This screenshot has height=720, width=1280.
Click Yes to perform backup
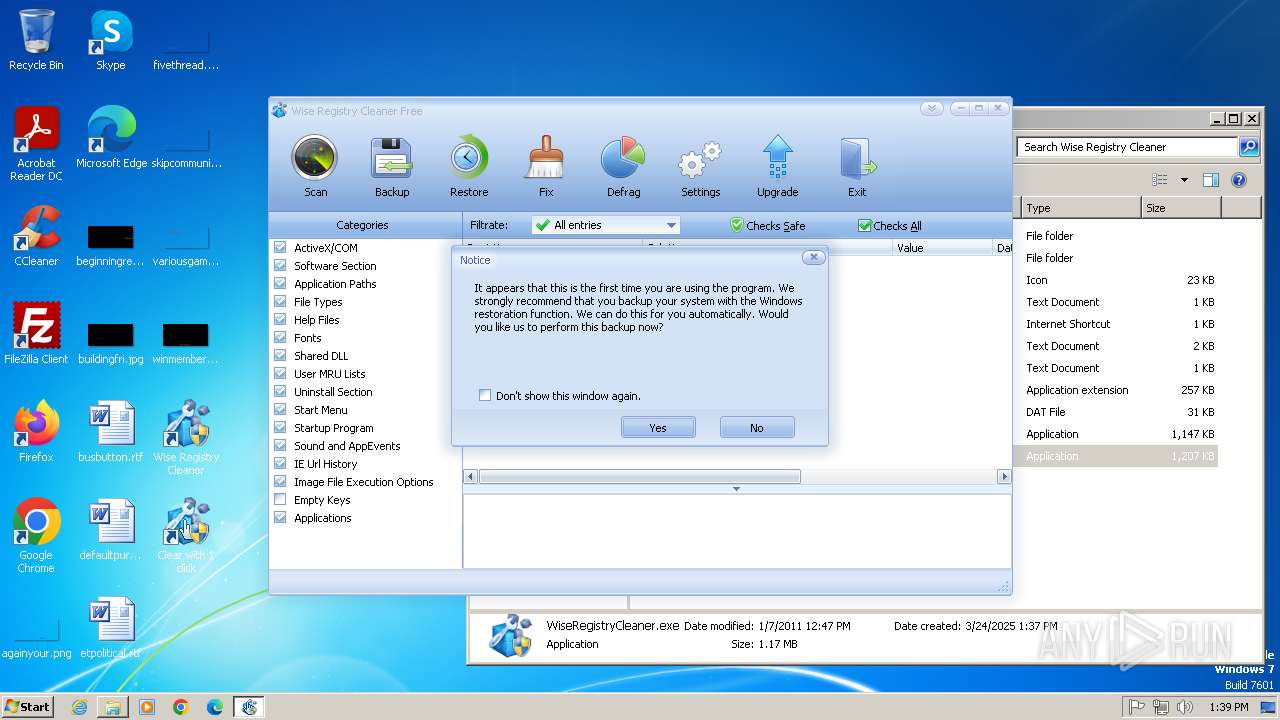[x=658, y=428]
